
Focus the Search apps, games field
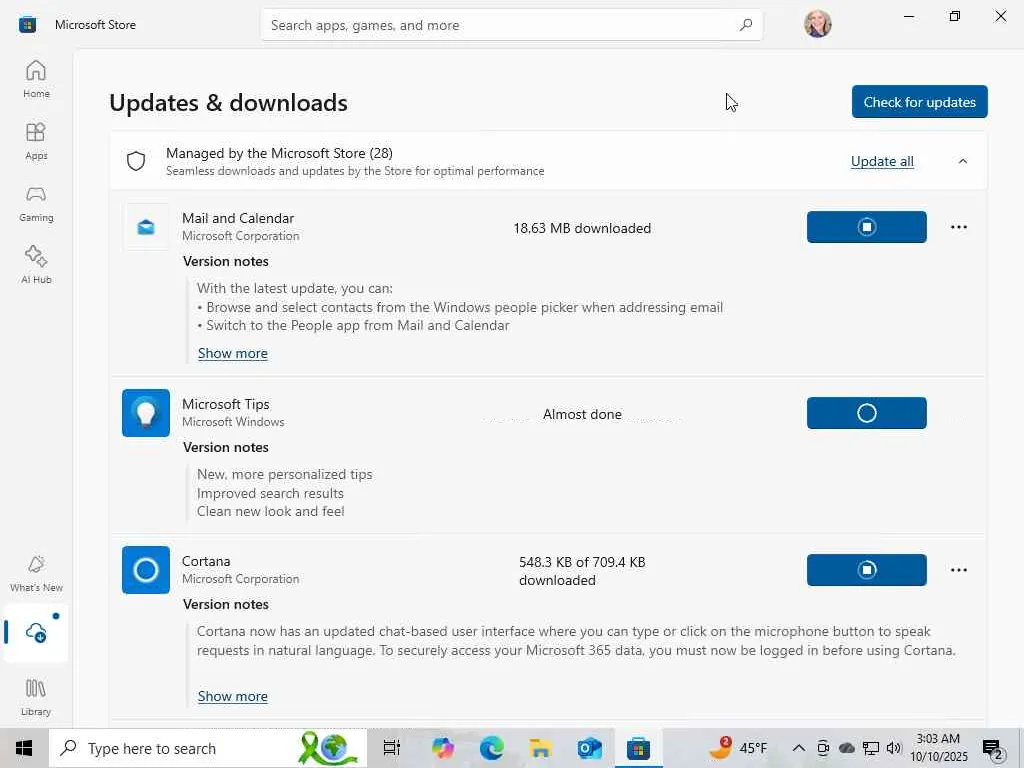click(511, 25)
